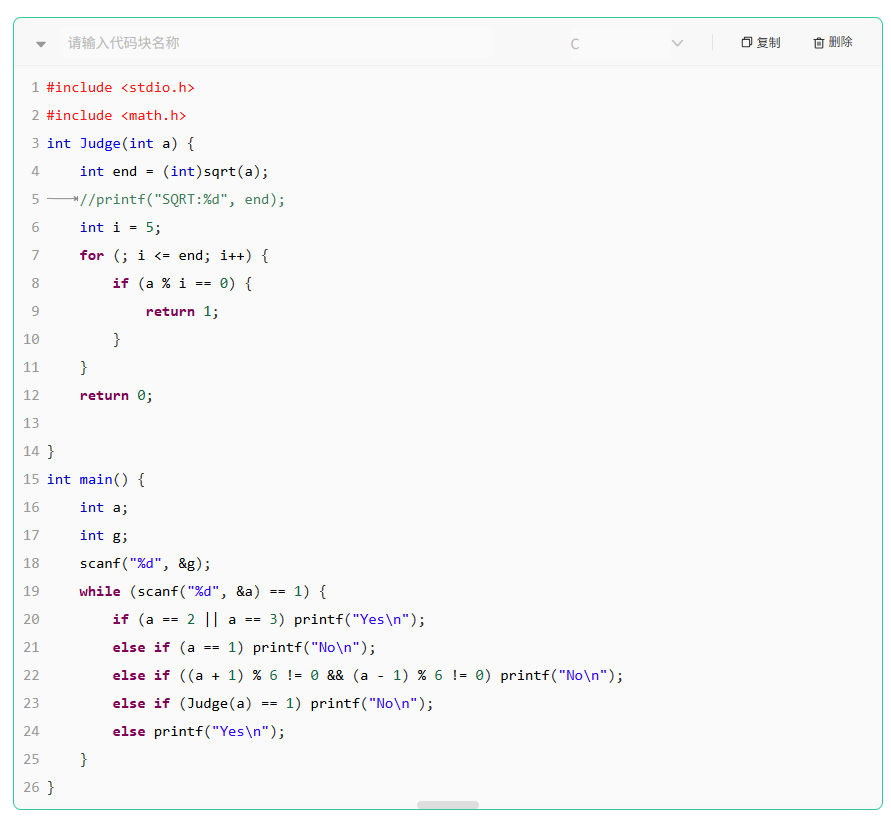Click line "return 1;"
Screen dimensions: 891x823
tap(182, 311)
